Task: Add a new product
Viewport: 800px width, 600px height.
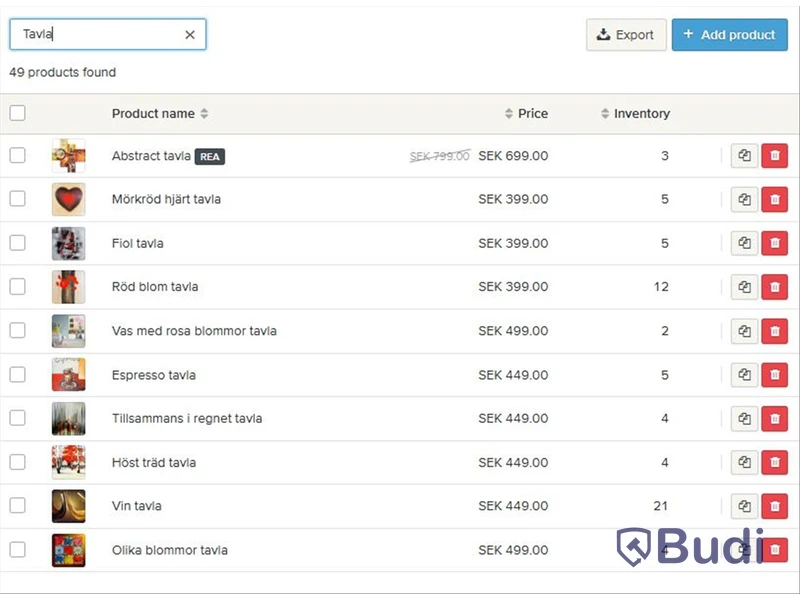Action: (x=730, y=35)
